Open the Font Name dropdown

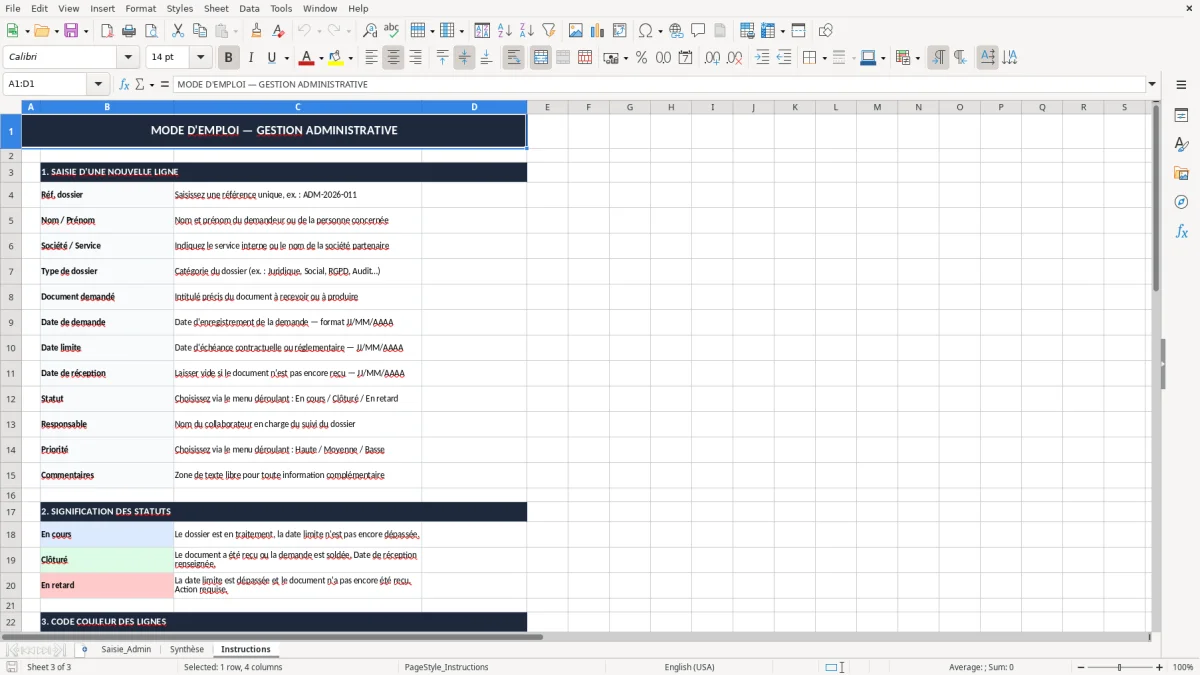point(128,58)
